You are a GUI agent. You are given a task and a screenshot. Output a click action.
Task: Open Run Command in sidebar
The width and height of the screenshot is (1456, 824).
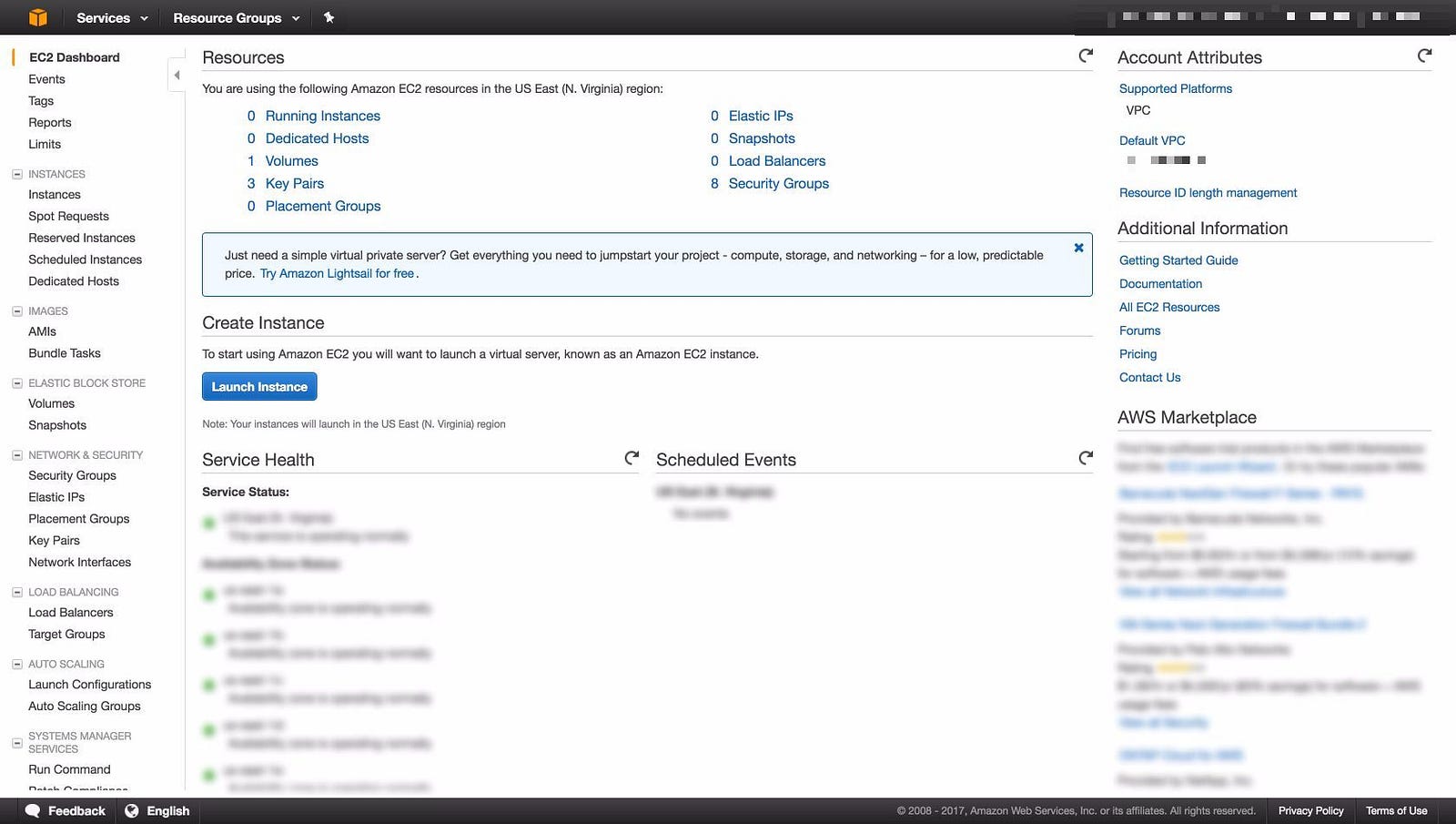coord(69,769)
